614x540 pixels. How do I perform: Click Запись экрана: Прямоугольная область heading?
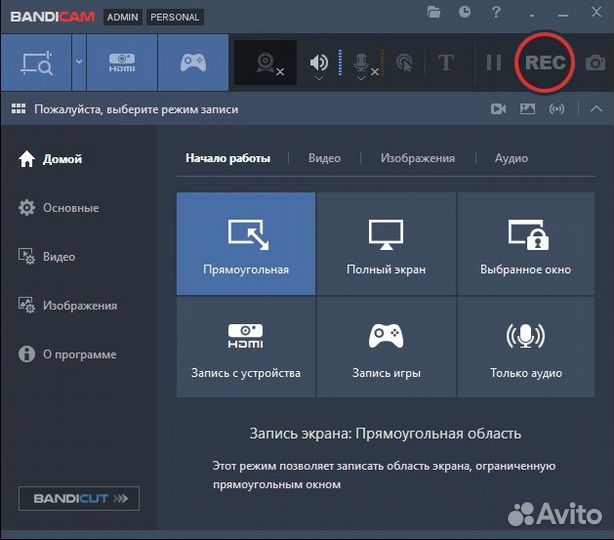click(x=385, y=434)
